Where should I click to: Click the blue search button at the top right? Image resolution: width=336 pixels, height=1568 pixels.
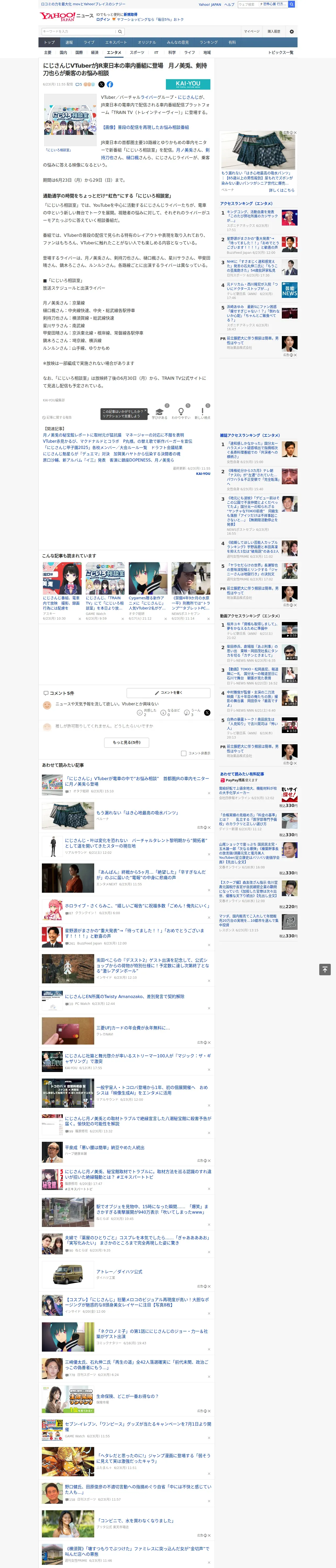(x=292, y=4)
